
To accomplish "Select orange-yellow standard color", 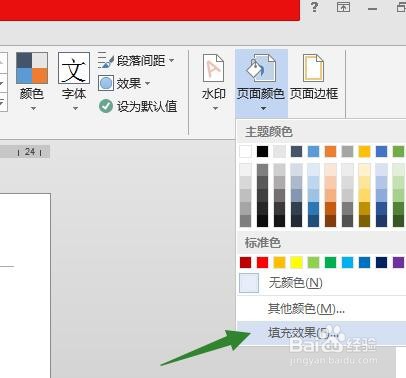I will point(279,262).
